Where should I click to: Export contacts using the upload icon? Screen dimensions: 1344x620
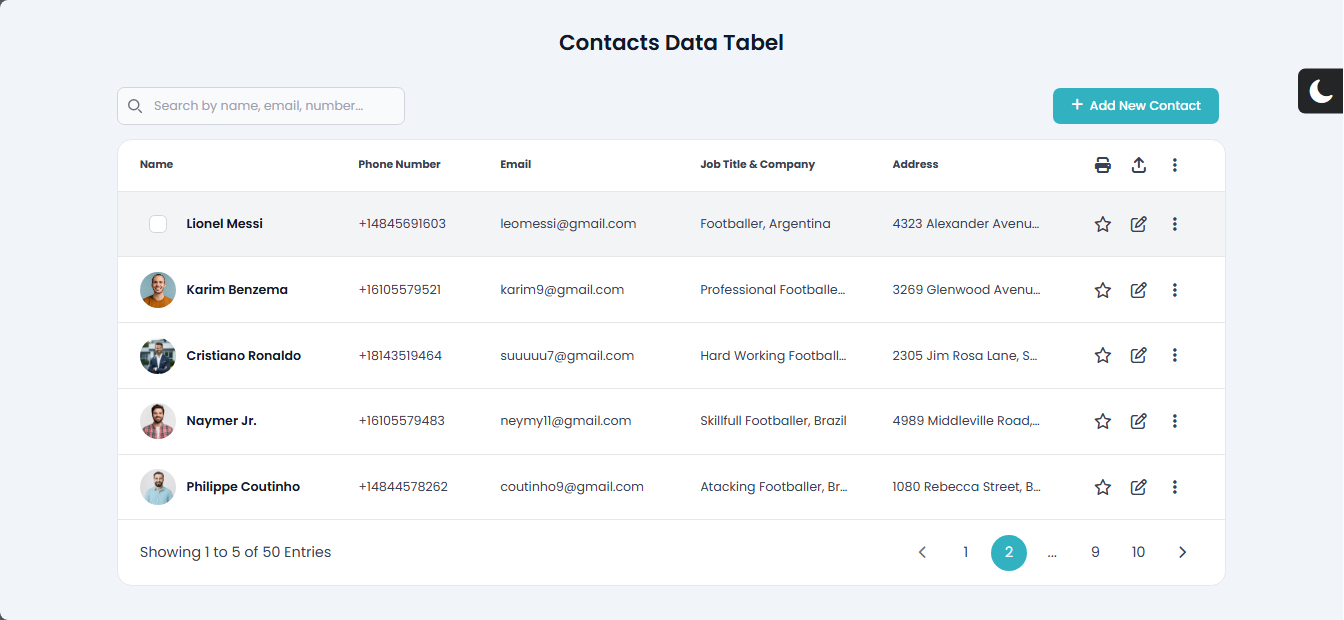1139,165
